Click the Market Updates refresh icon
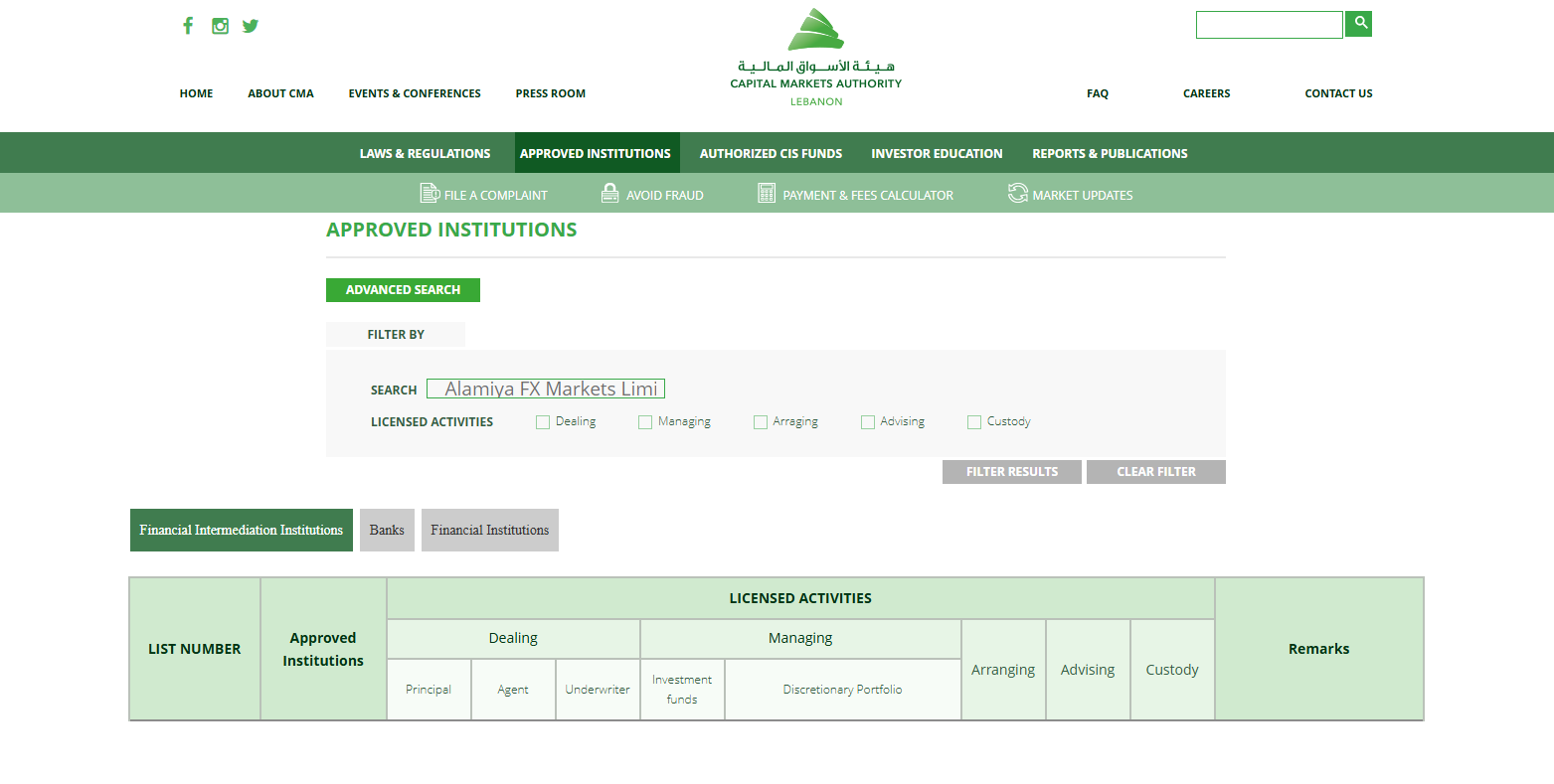Screen dimensions: 1554x784 [1017, 193]
